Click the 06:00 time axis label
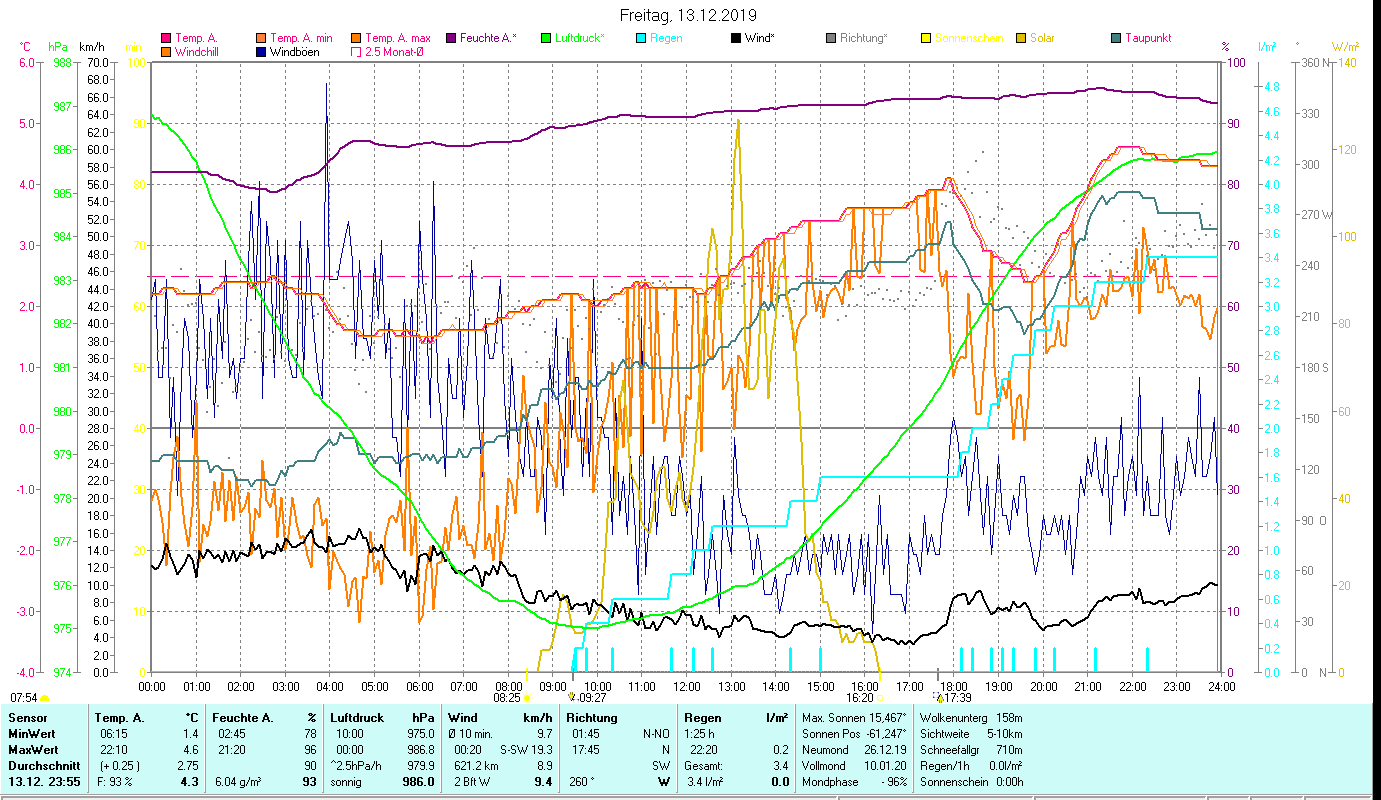 pyautogui.click(x=419, y=686)
